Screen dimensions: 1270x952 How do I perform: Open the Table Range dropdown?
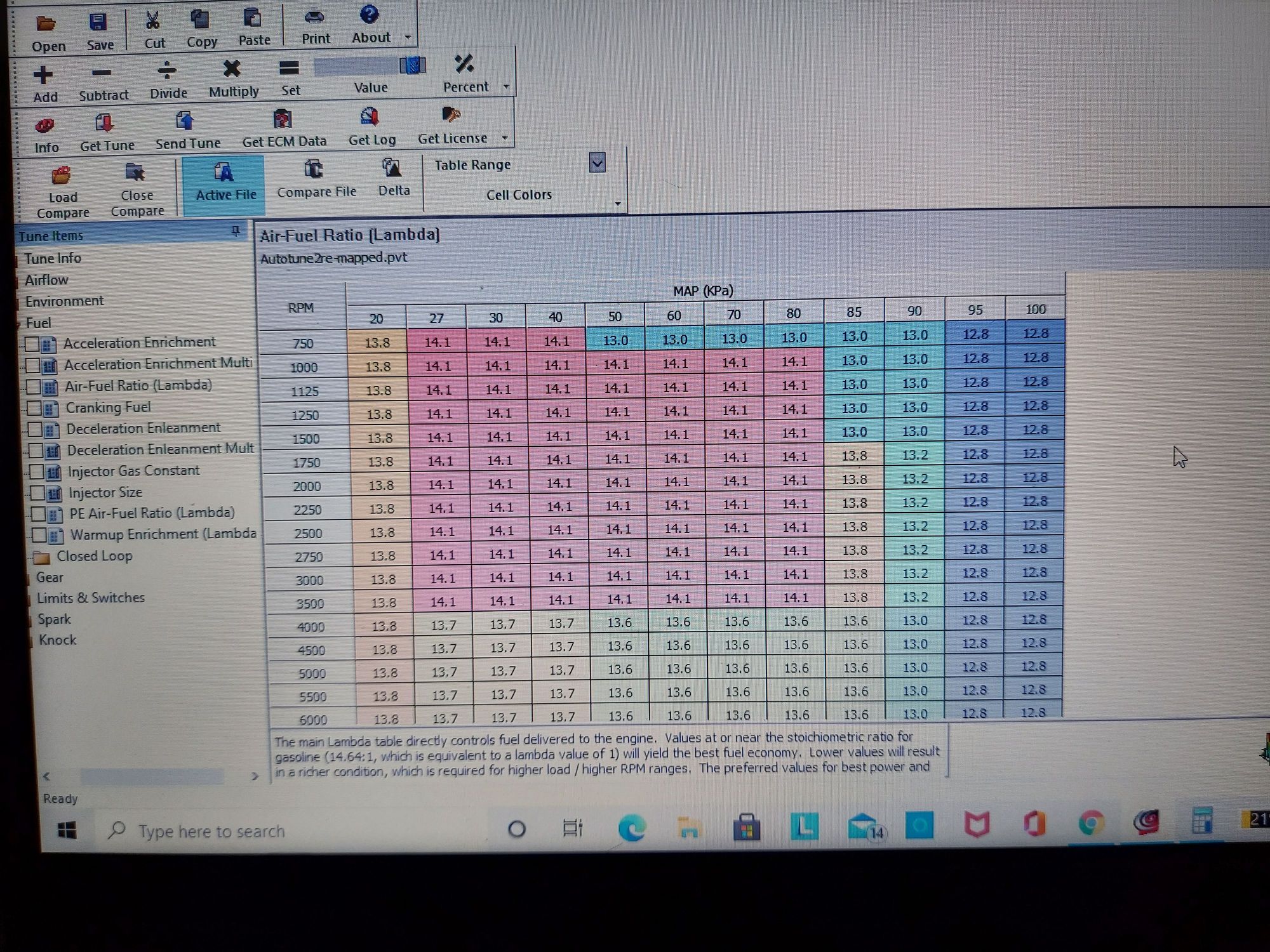[x=597, y=163]
